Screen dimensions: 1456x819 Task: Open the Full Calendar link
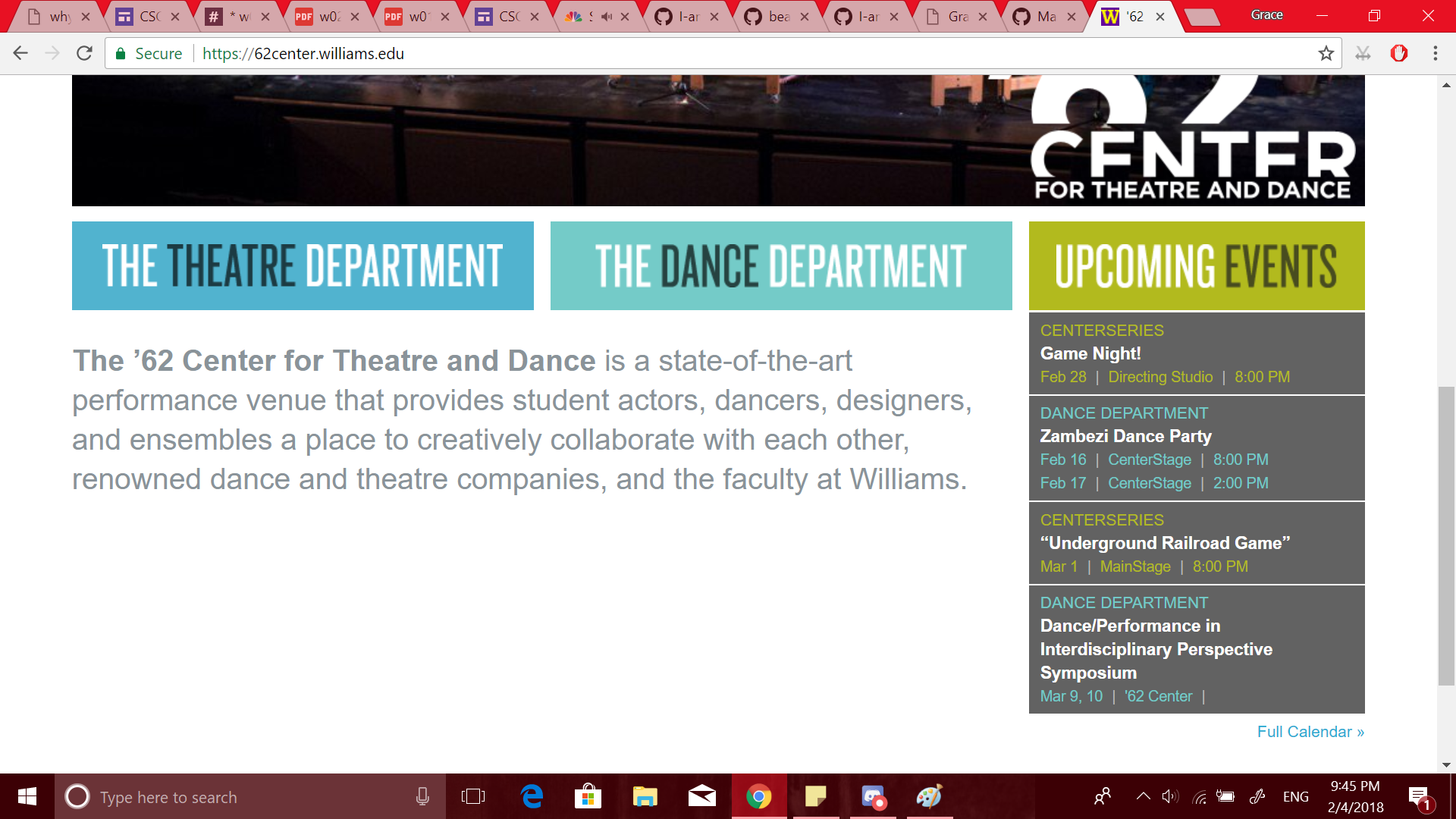tap(1310, 732)
